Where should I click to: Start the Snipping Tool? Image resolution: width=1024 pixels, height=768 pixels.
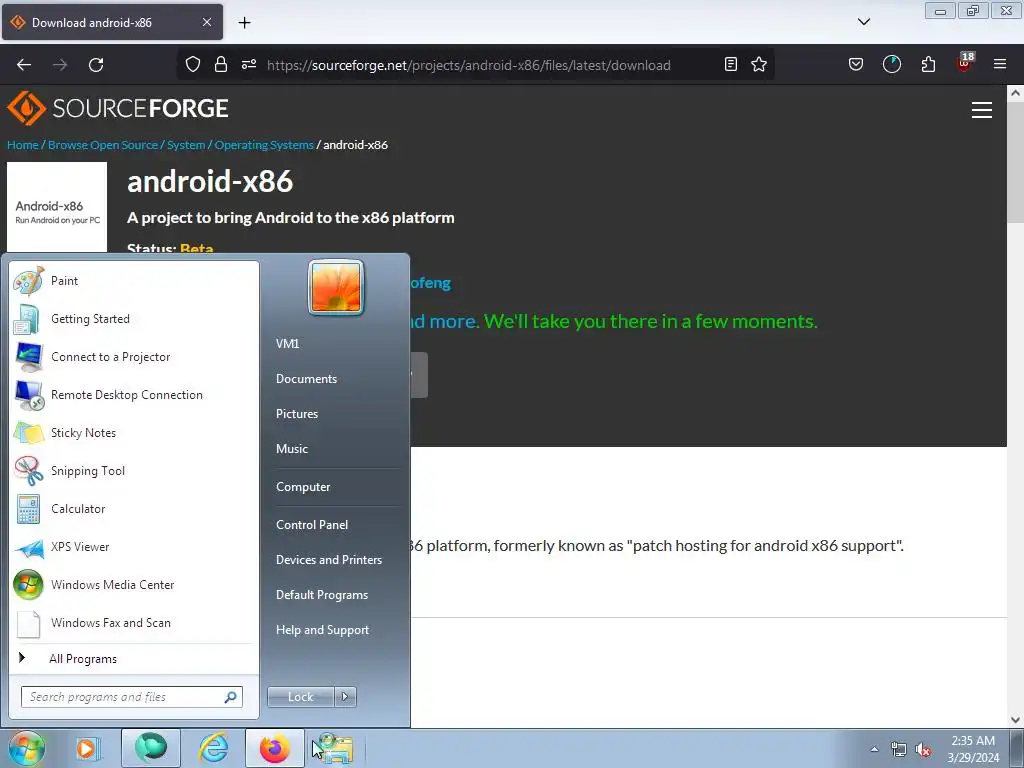coord(133,470)
